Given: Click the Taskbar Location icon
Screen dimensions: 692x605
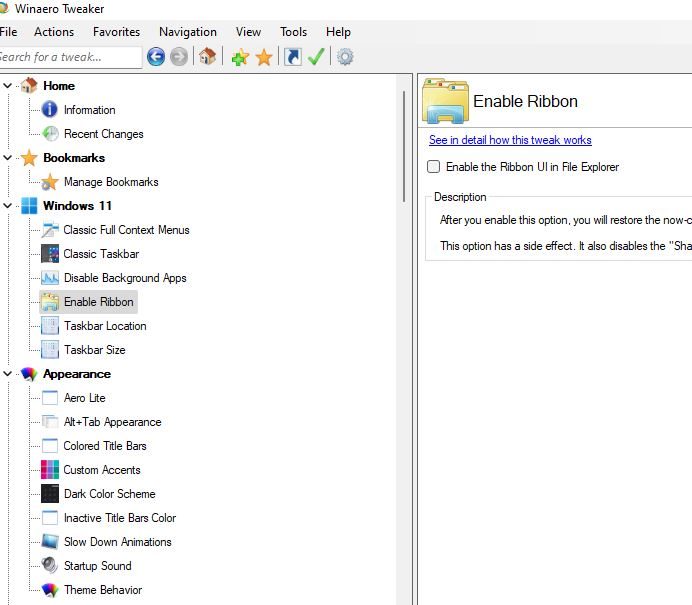Looking at the screenshot, I should (x=50, y=326).
